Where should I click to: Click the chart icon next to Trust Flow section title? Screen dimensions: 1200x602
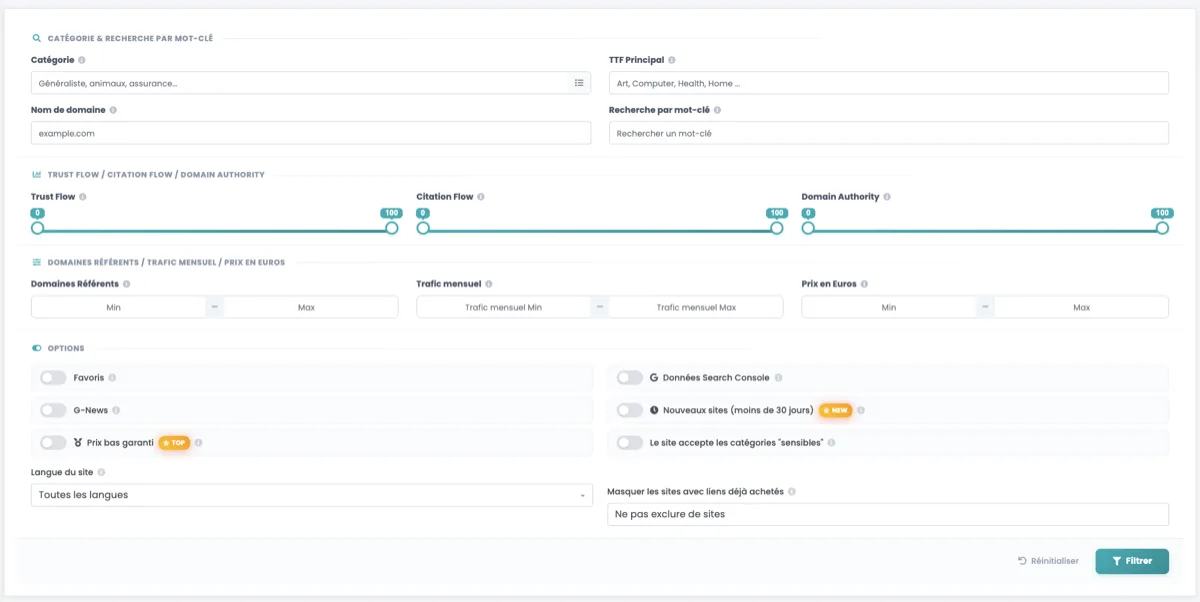[x=36, y=174]
